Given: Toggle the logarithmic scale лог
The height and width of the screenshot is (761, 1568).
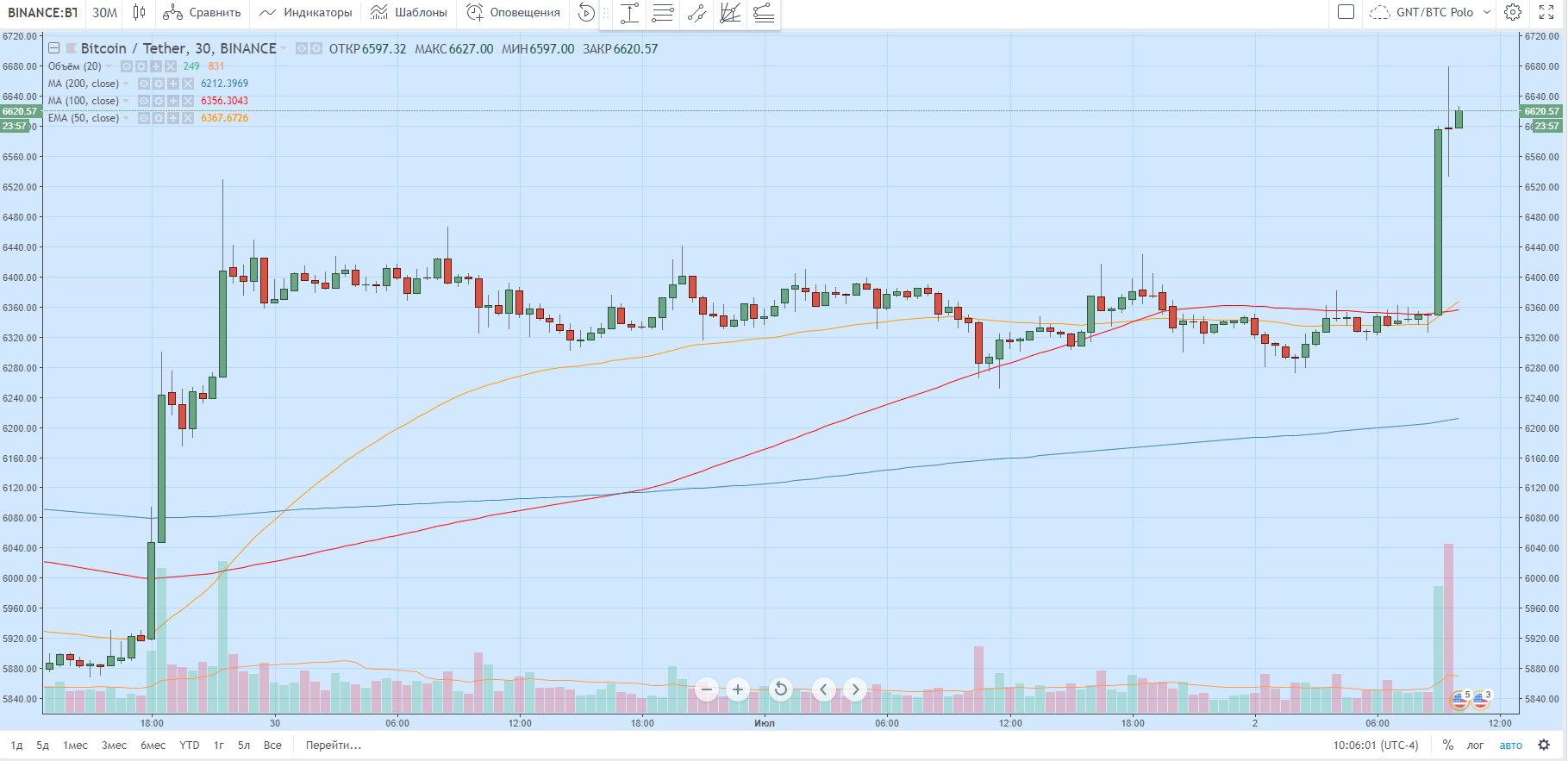Looking at the screenshot, I should point(1476,745).
